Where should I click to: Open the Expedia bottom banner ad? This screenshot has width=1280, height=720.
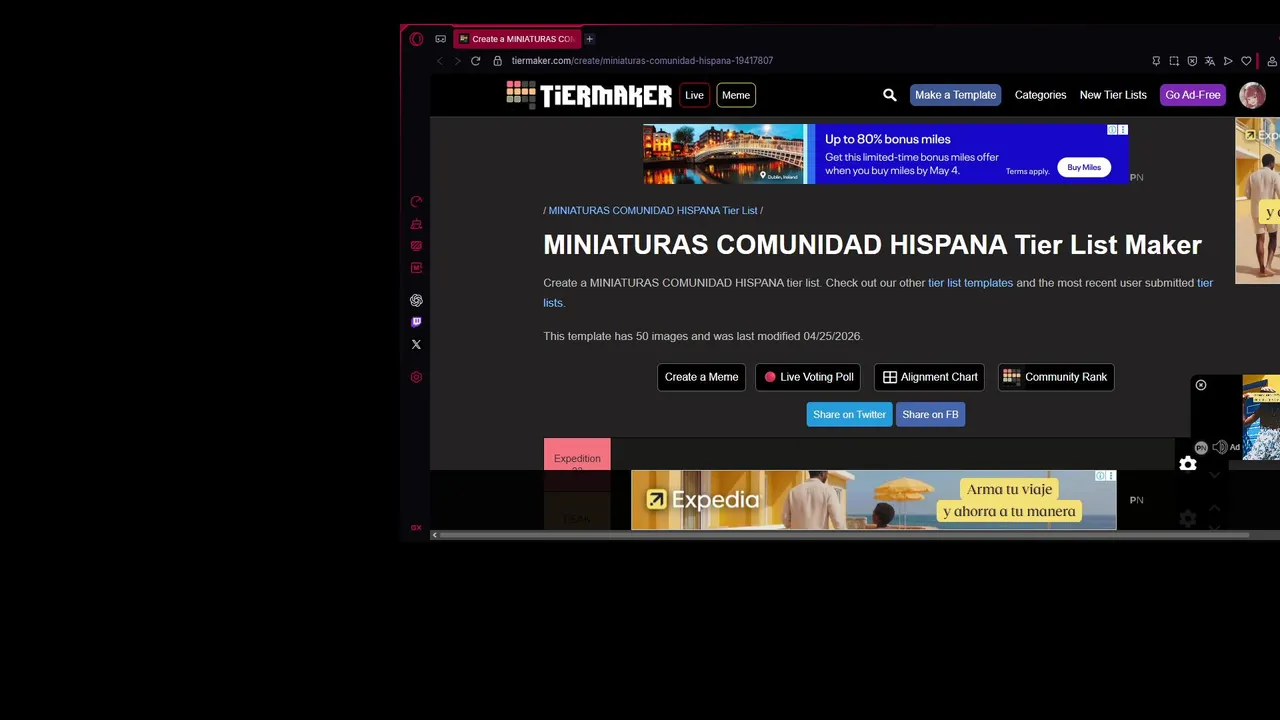[x=873, y=500]
